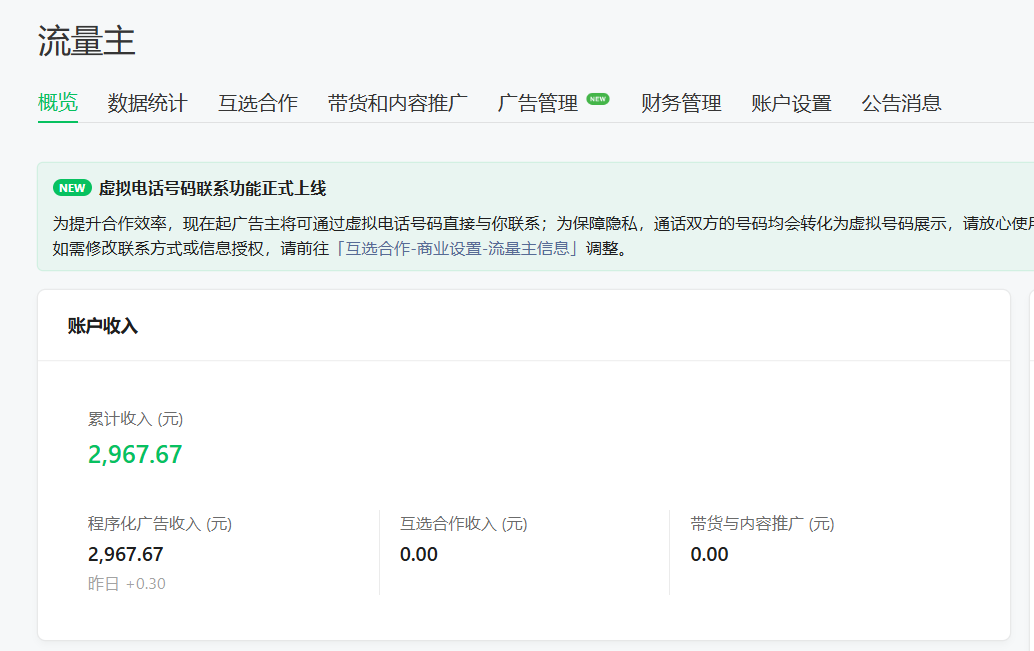
Task: View the 公告消息 tab
Action: pos(901,103)
